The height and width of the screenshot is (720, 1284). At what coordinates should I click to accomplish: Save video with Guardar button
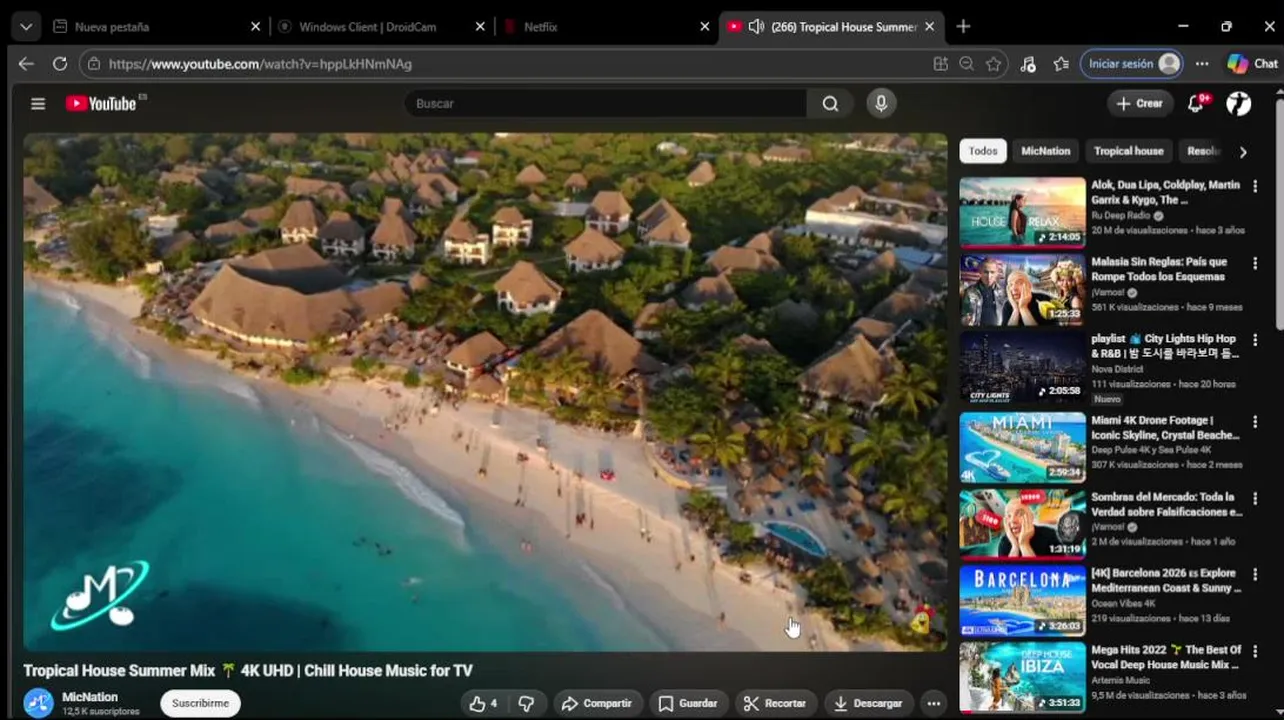687,704
